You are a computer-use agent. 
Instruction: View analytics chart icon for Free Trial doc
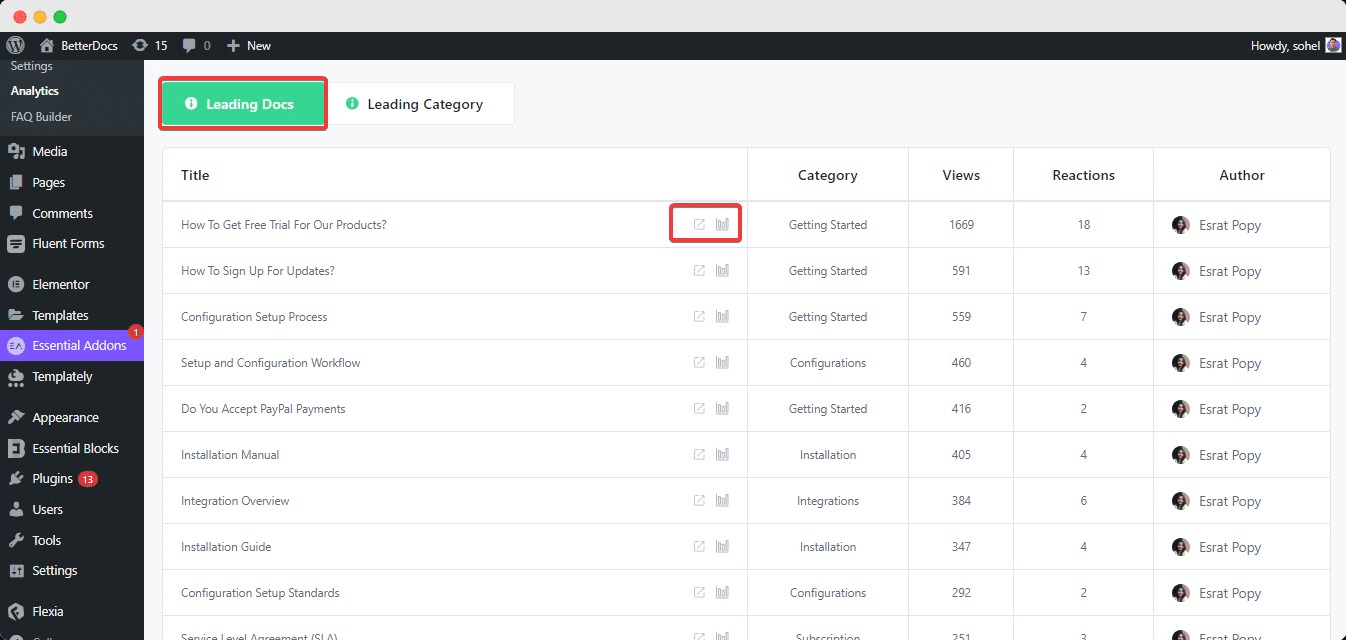point(722,225)
